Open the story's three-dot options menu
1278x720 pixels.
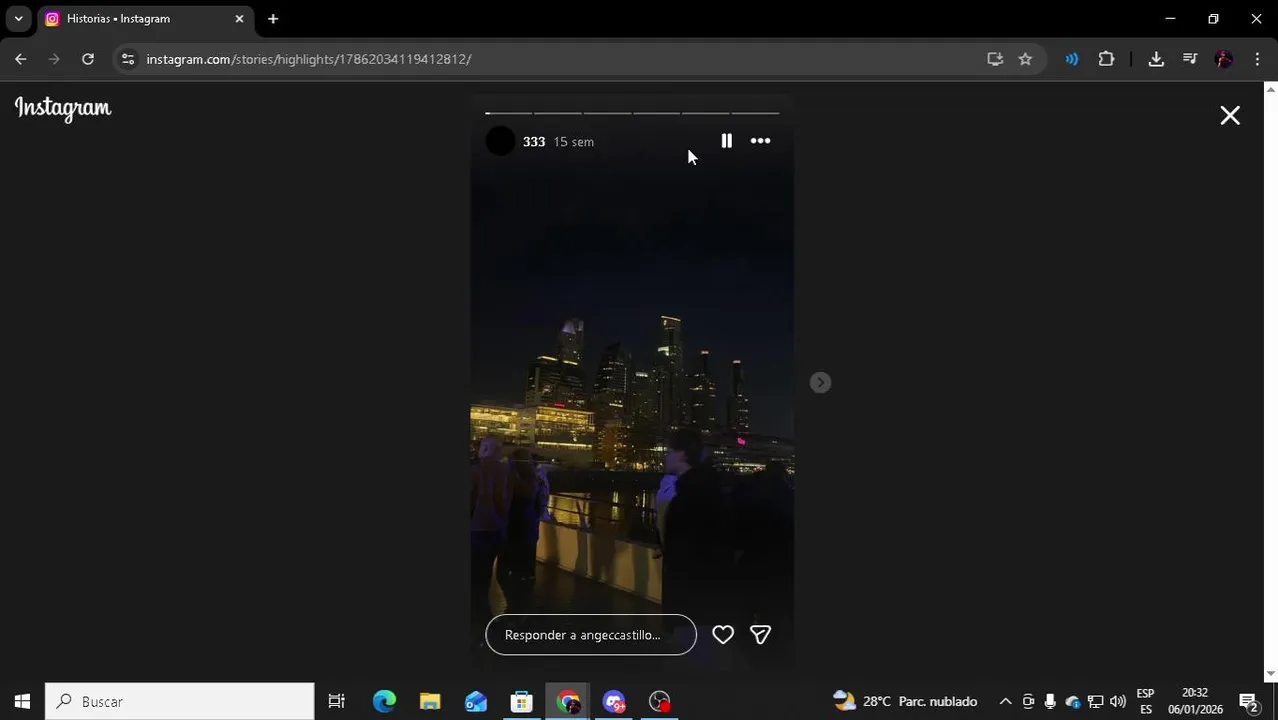click(x=760, y=141)
